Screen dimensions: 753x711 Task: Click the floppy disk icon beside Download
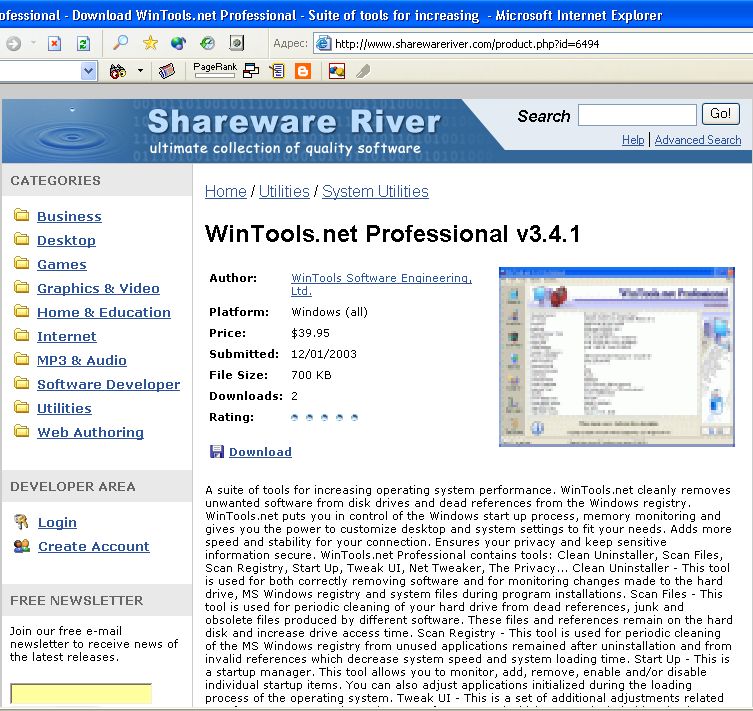(217, 451)
